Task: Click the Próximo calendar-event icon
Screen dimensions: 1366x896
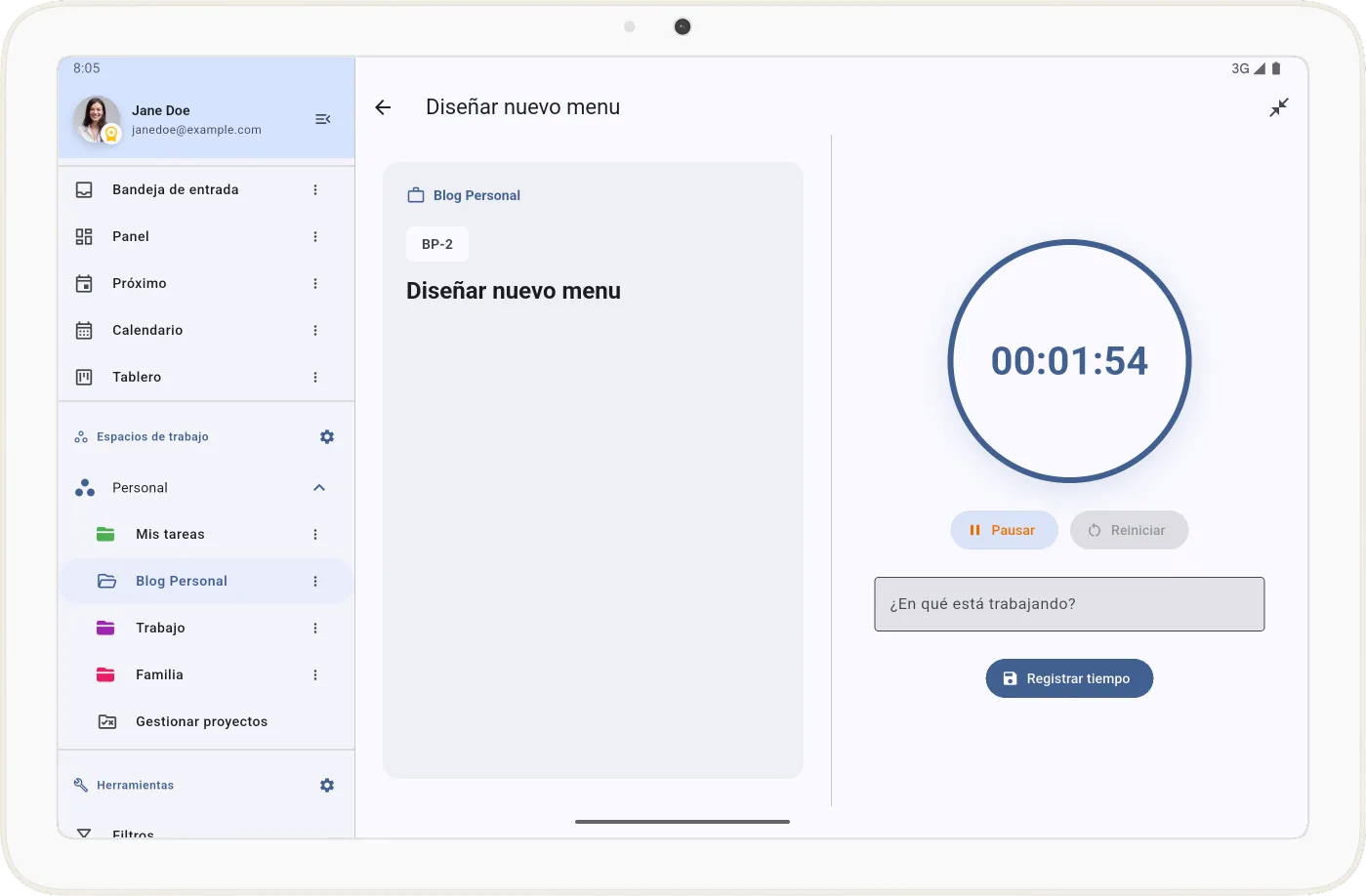Action: 84,283
